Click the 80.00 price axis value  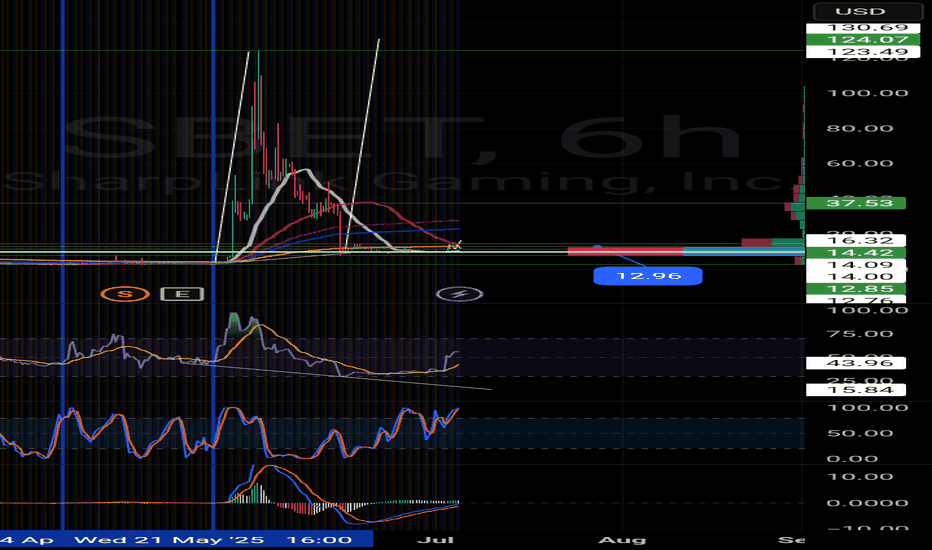[859, 128]
